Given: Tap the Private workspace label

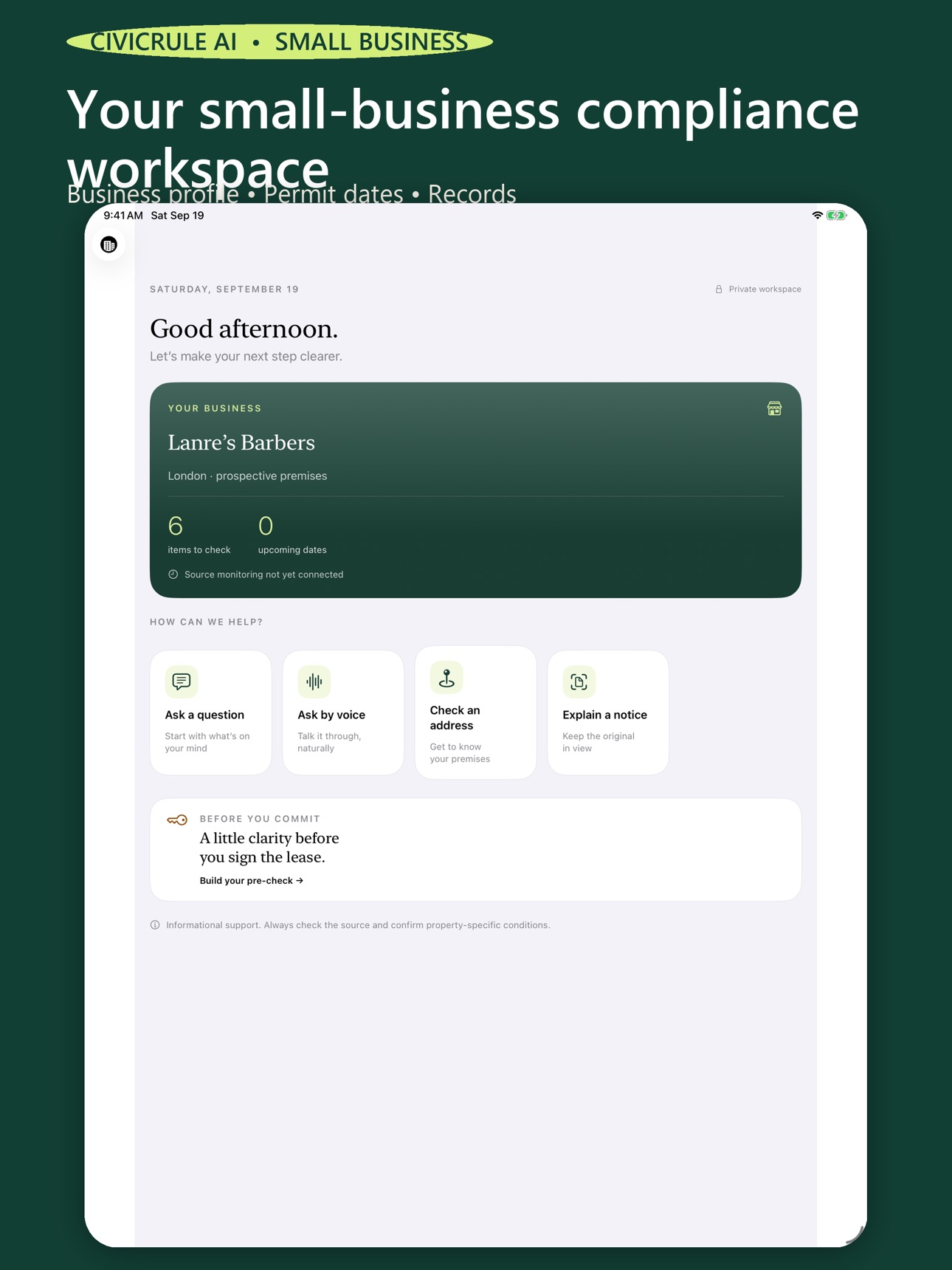Looking at the screenshot, I should pyautogui.click(x=765, y=289).
